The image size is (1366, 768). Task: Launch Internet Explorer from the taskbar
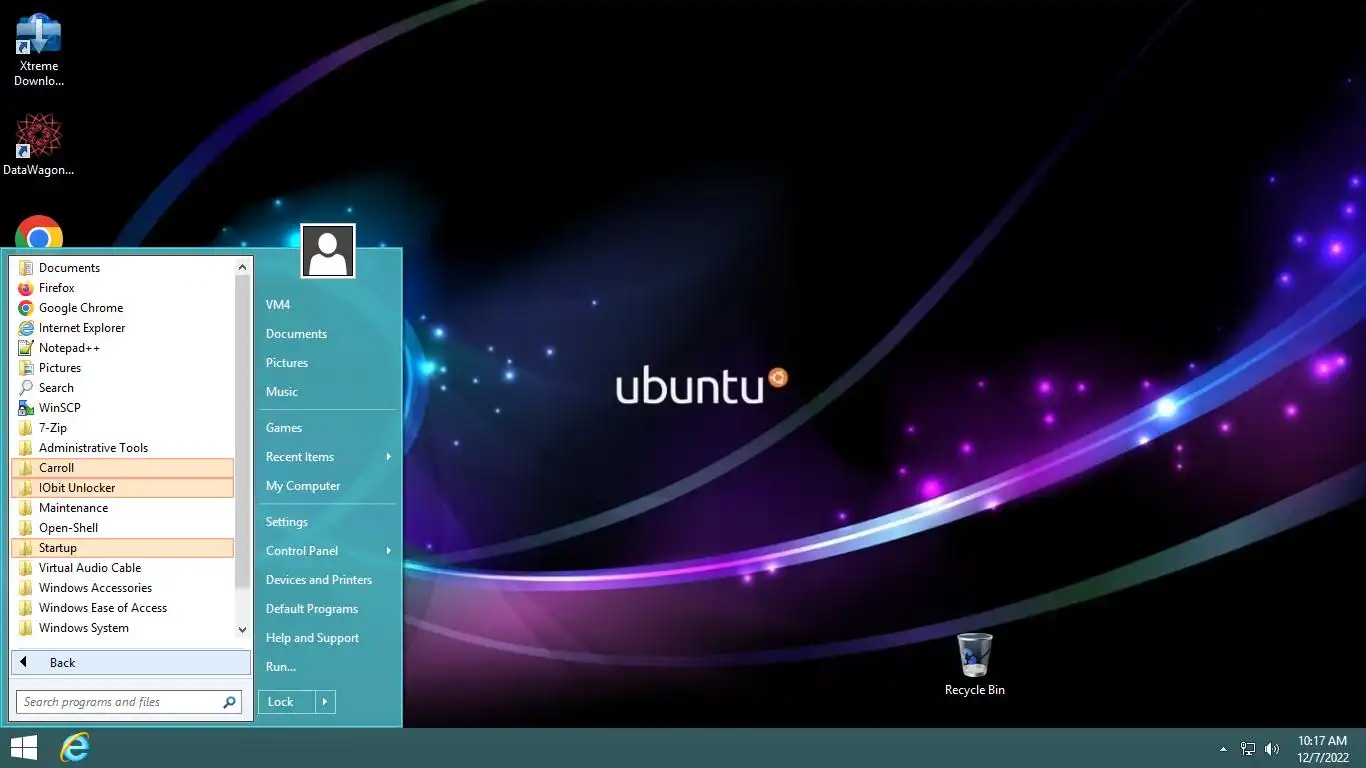point(75,747)
